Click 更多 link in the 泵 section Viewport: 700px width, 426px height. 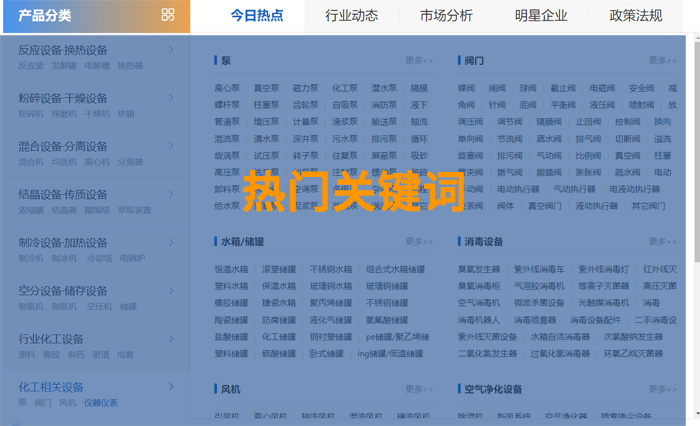tap(419, 61)
